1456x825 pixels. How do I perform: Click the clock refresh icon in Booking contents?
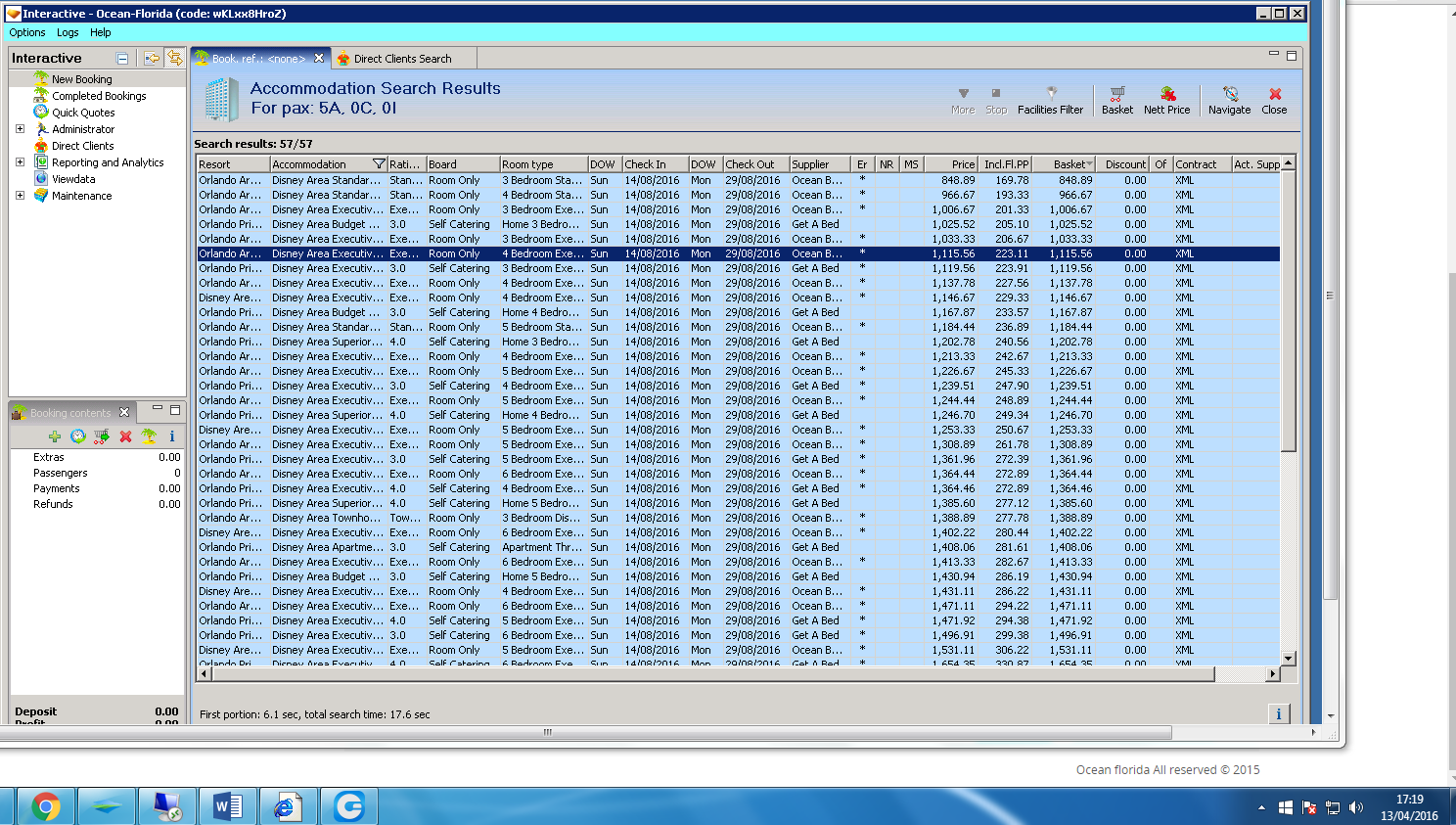[77, 436]
